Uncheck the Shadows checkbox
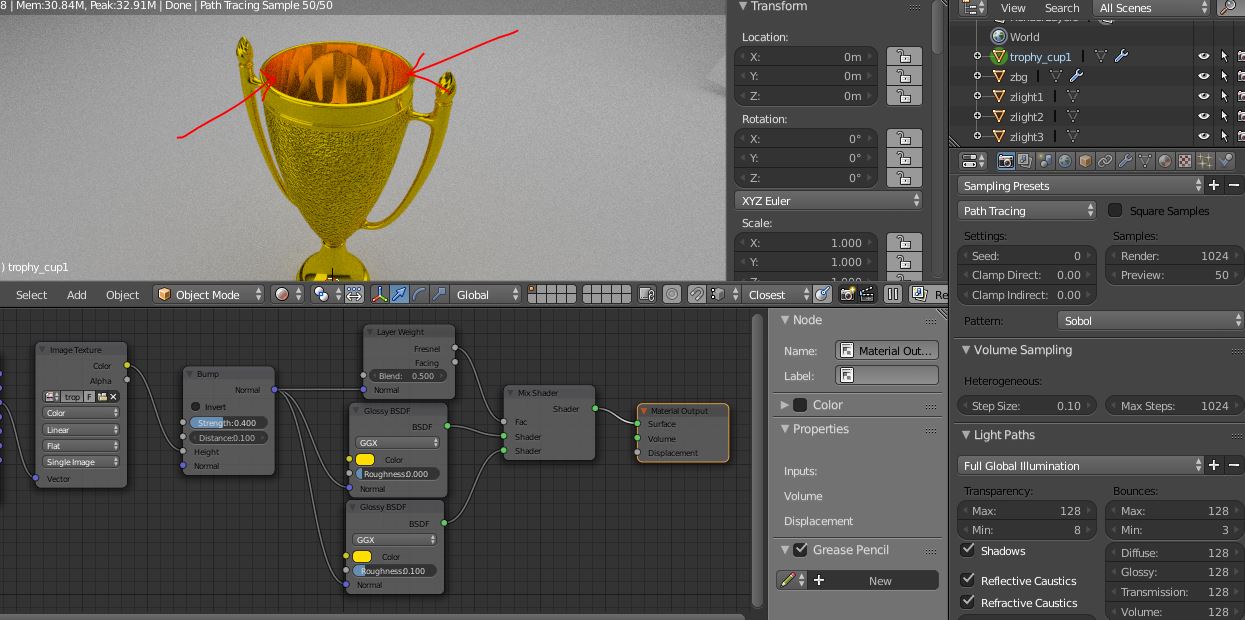The height and width of the screenshot is (620, 1245). click(x=968, y=550)
